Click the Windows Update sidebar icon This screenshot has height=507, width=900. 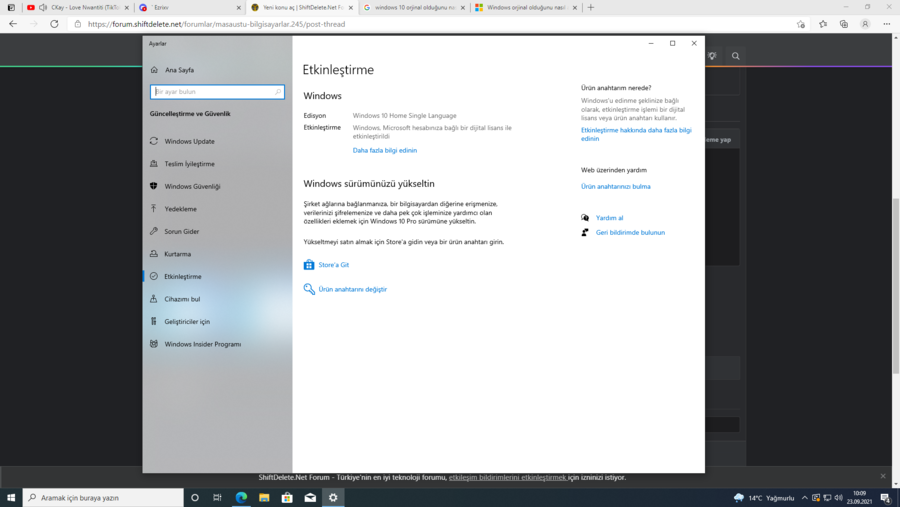point(154,141)
